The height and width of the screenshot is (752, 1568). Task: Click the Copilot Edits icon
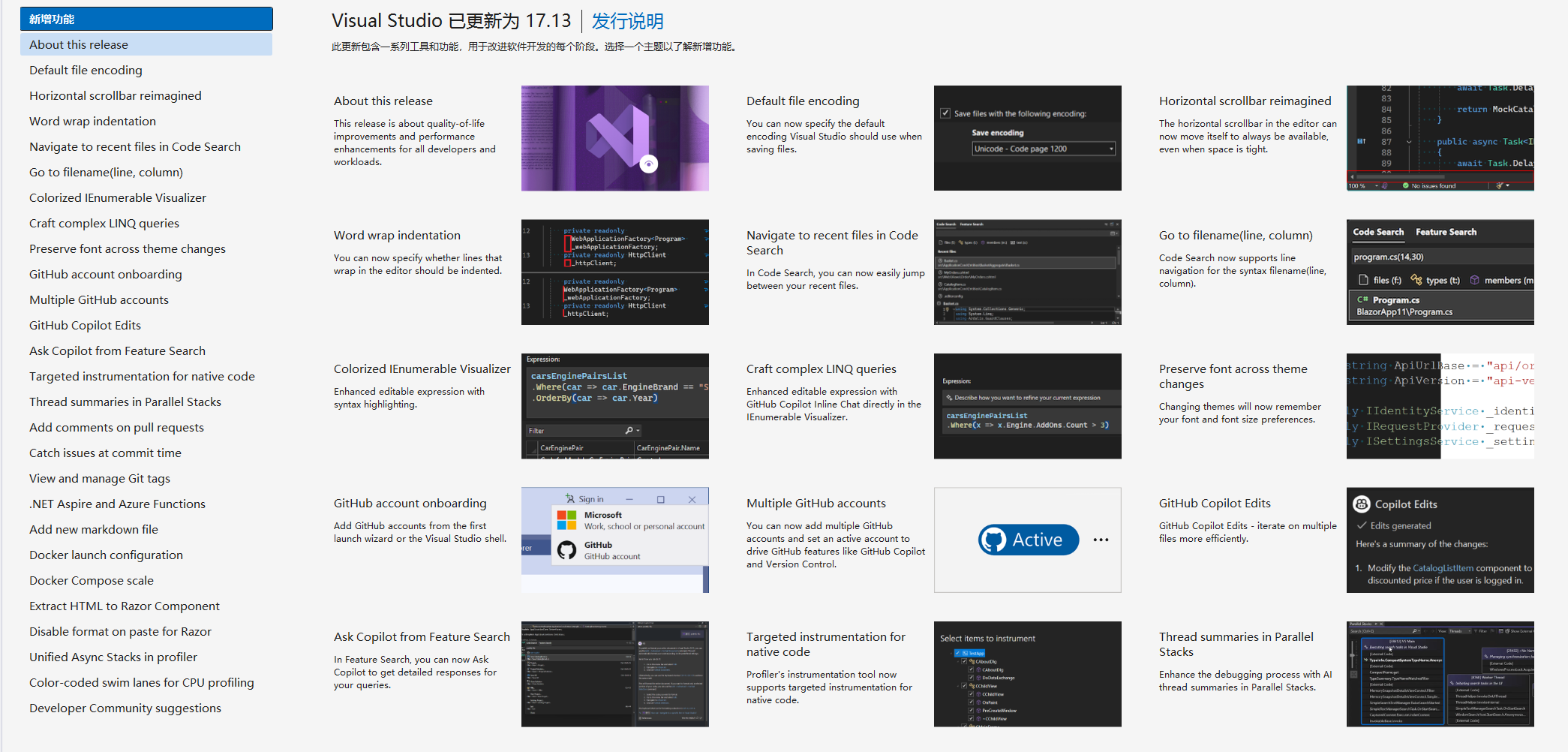click(x=1361, y=504)
